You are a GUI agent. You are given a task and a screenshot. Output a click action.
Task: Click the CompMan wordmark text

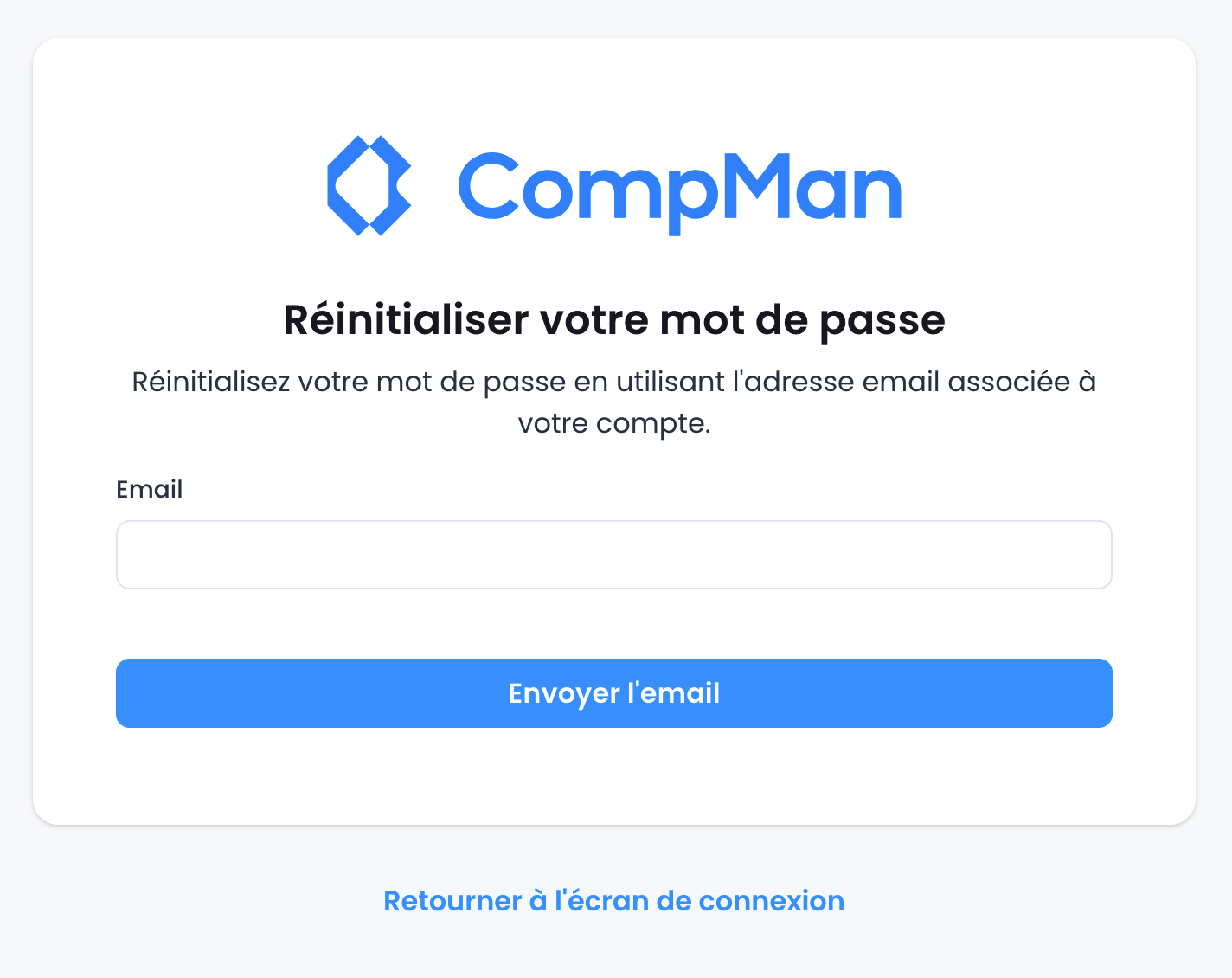click(x=679, y=189)
